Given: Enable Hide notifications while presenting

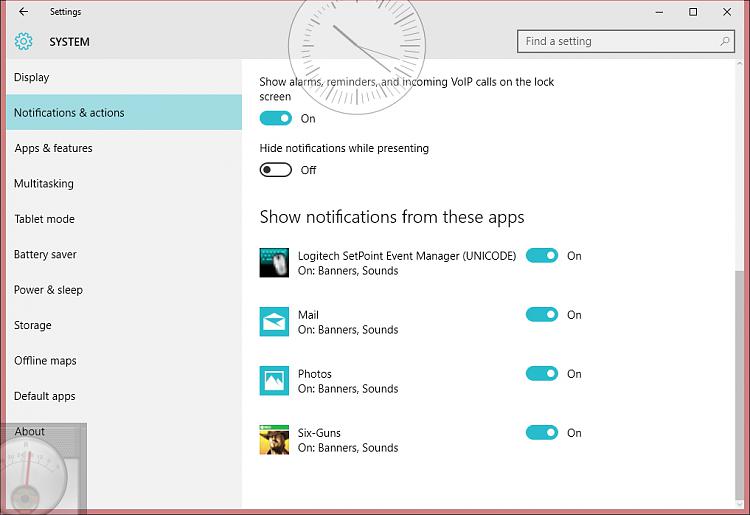Looking at the screenshot, I should [x=276, y=170].
